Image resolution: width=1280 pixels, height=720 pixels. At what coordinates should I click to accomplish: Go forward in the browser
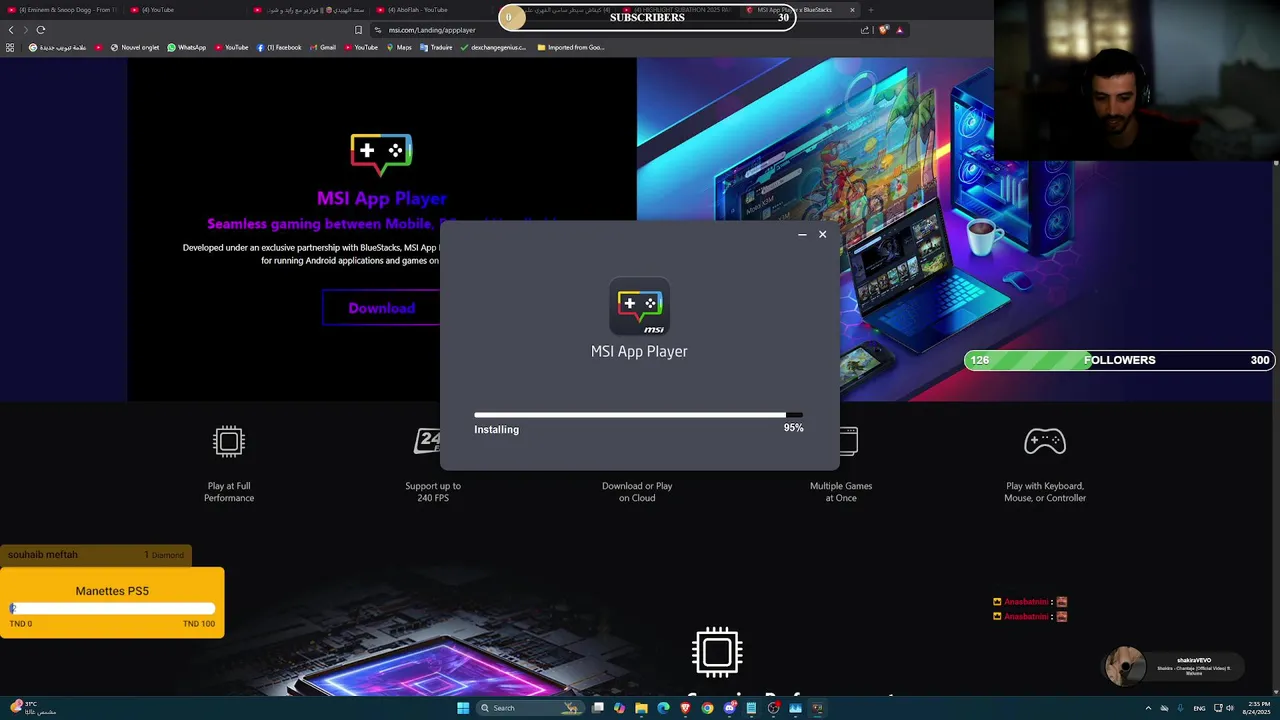tap(26, 30)
